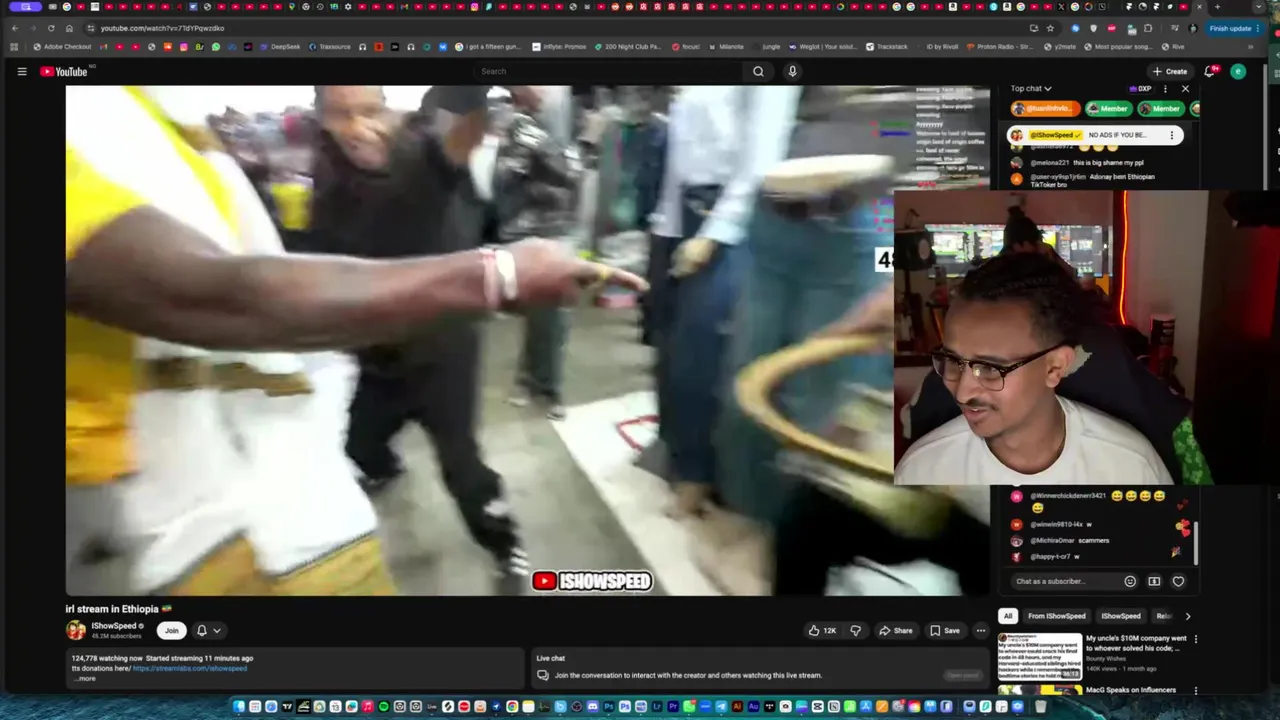Screen dimensions: 1280x720
Task: Open the streamlabs donation link
Action: pyautogui.click(x=189, y=668)
